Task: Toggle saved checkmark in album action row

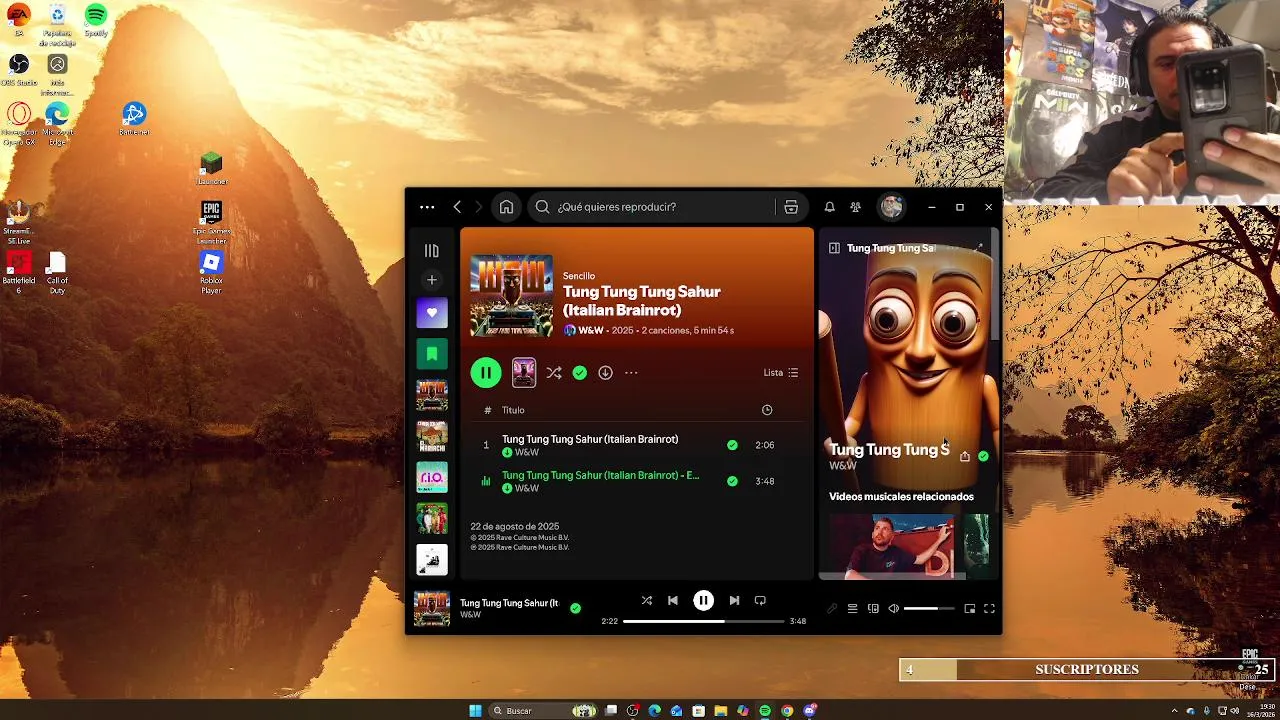Action: tap(580, 373)
